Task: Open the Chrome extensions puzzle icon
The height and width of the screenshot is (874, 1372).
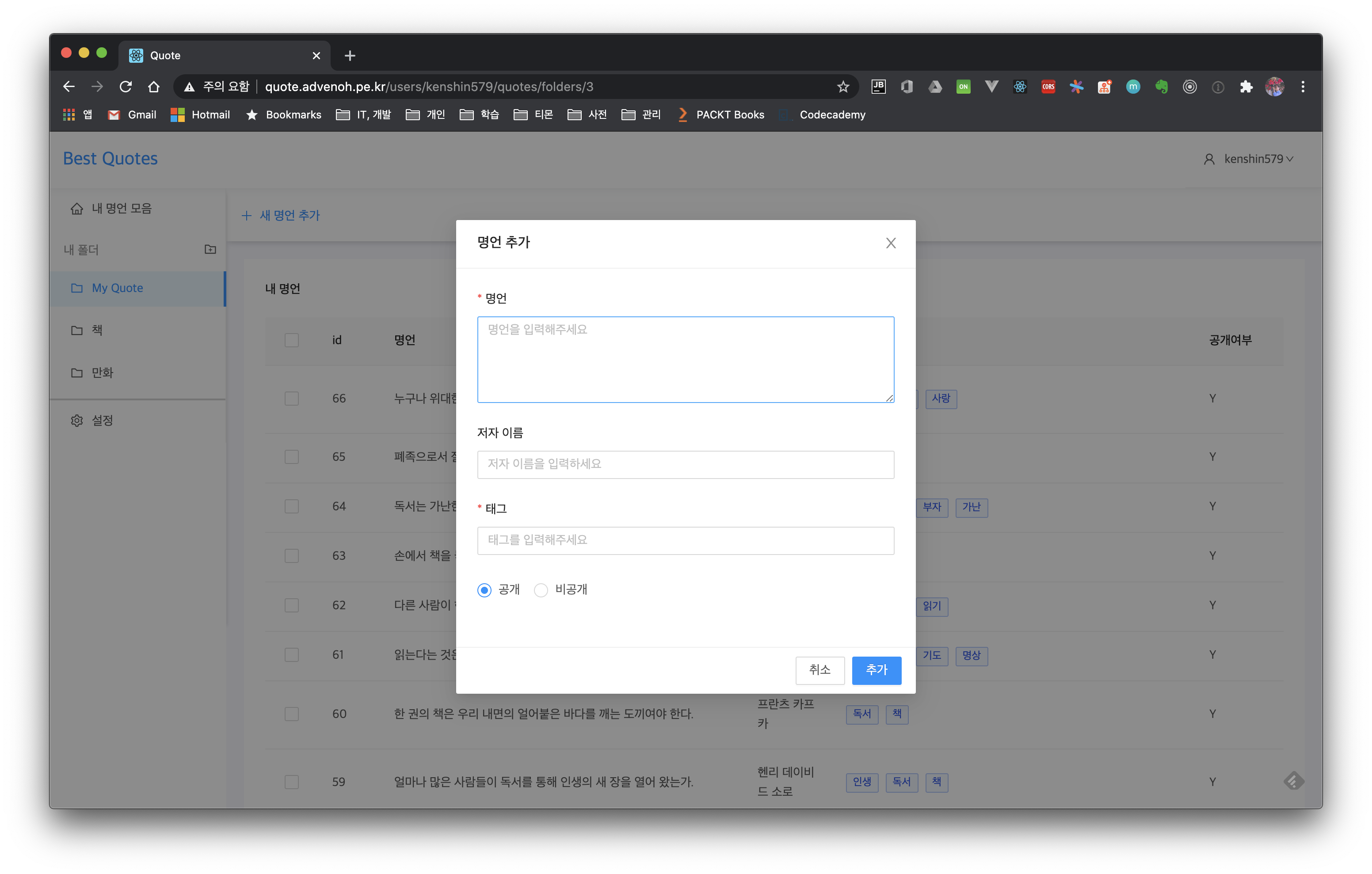Action: pos(1246,87)
